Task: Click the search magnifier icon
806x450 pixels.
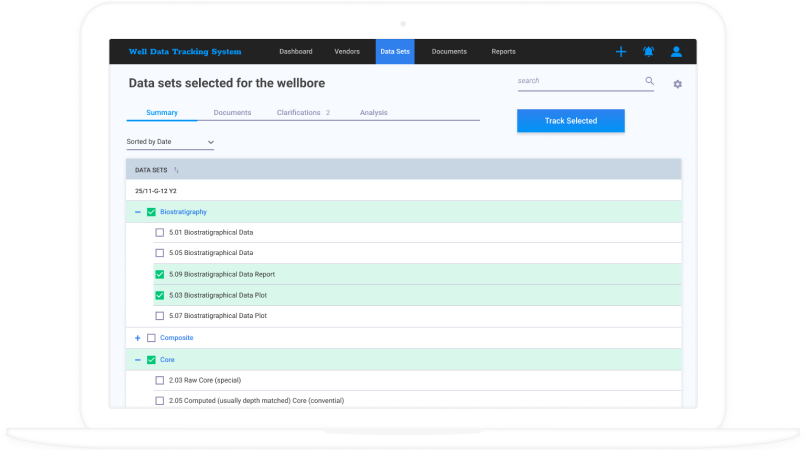Action: click(649, 81)
